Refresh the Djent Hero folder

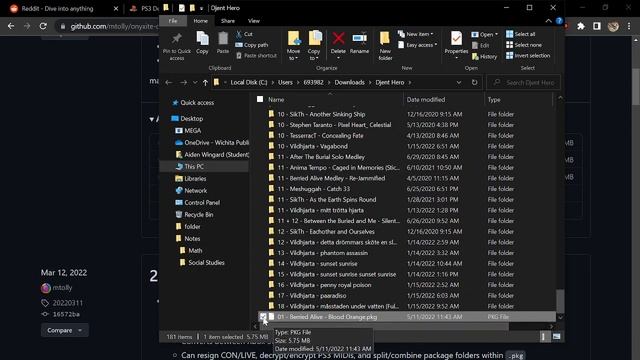click(474, 82)
